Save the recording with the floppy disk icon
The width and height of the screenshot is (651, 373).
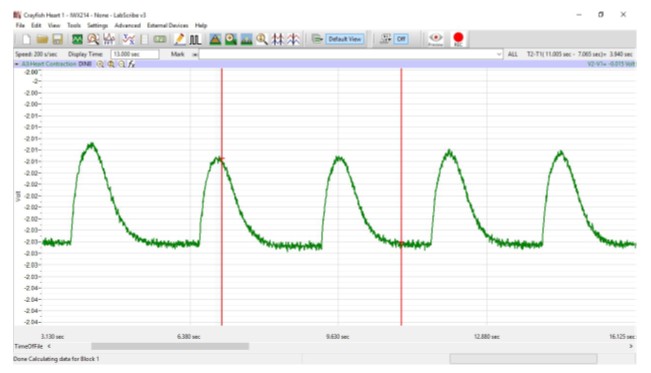tap(57, 39)
